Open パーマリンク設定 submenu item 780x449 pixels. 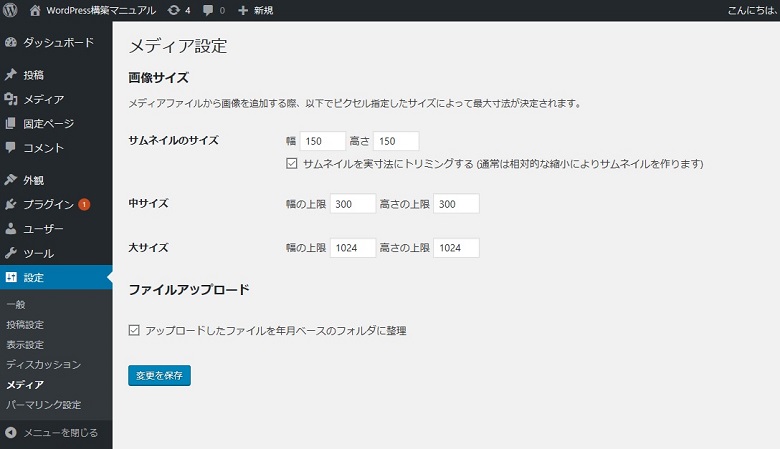coord(43,405)
